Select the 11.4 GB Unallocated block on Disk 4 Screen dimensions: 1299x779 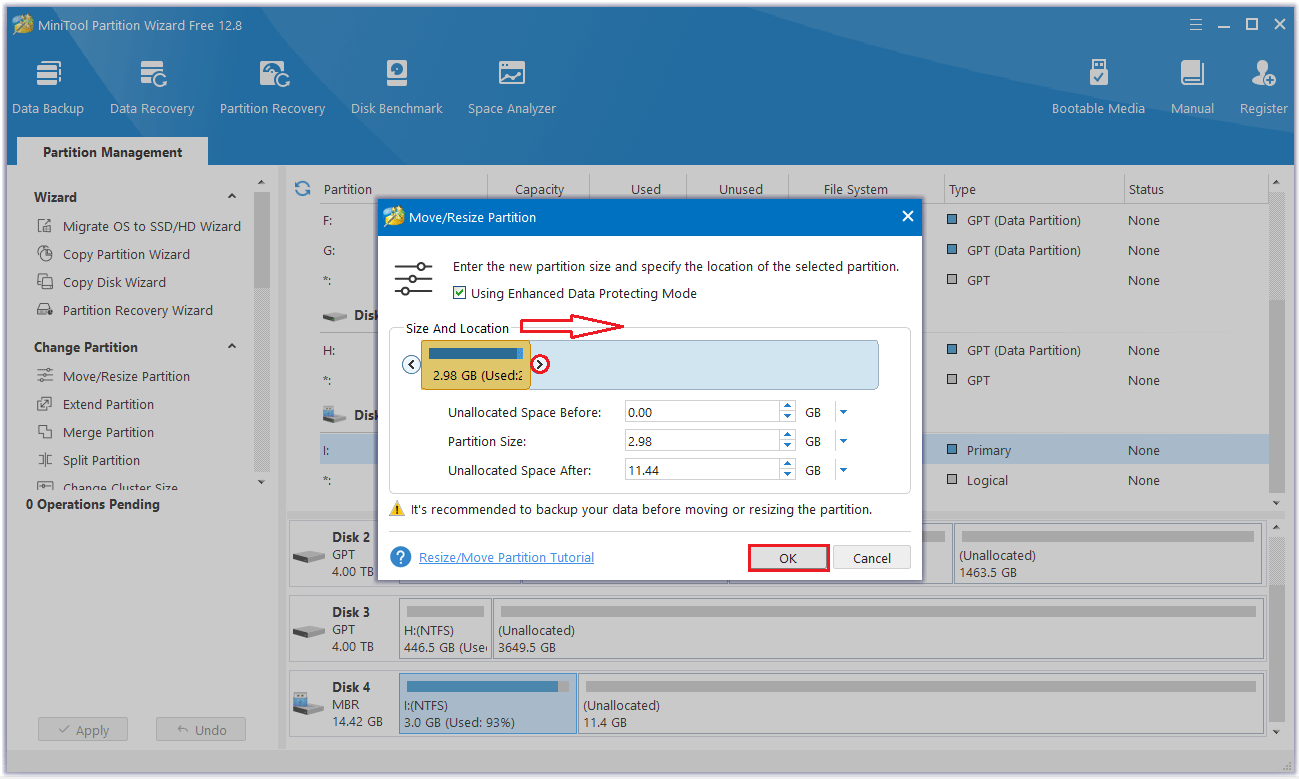(920, 704)
